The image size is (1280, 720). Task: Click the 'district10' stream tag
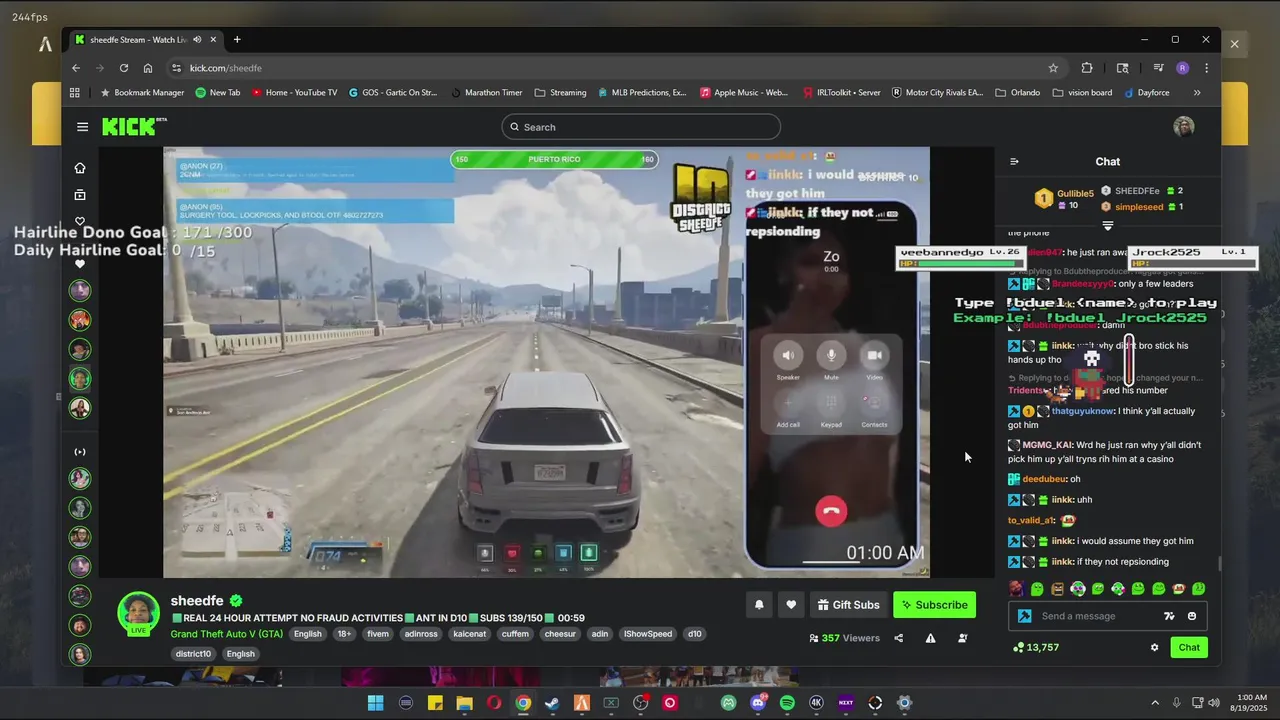193,654
